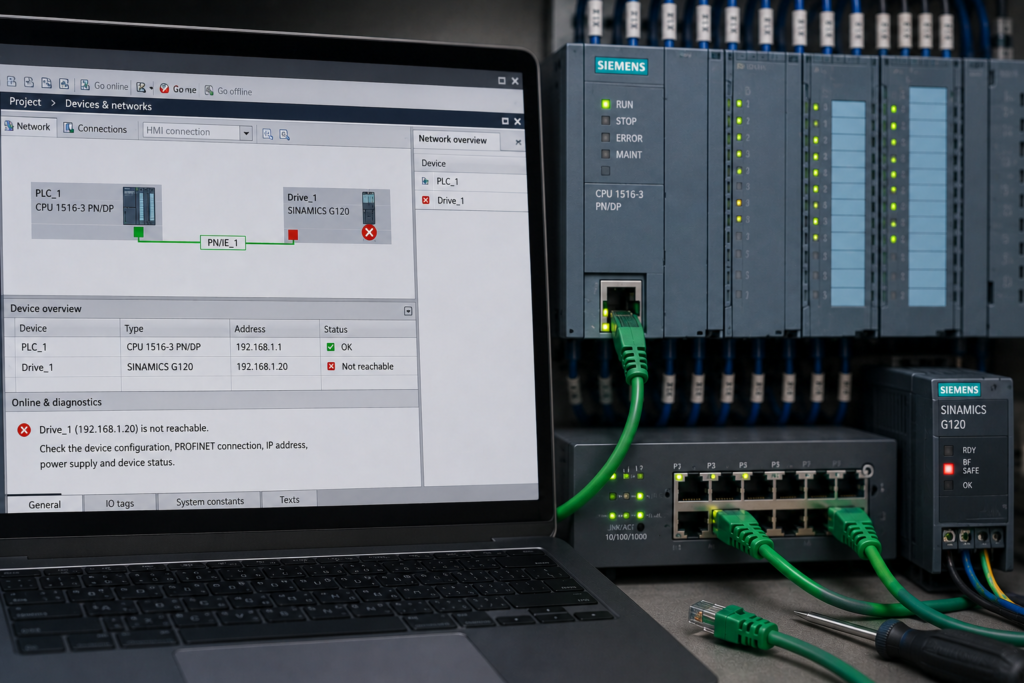This screenshot has width=1024, height=683.
Task: Click the red PROFINET port on Drive_1
Action: coord(293,234)
